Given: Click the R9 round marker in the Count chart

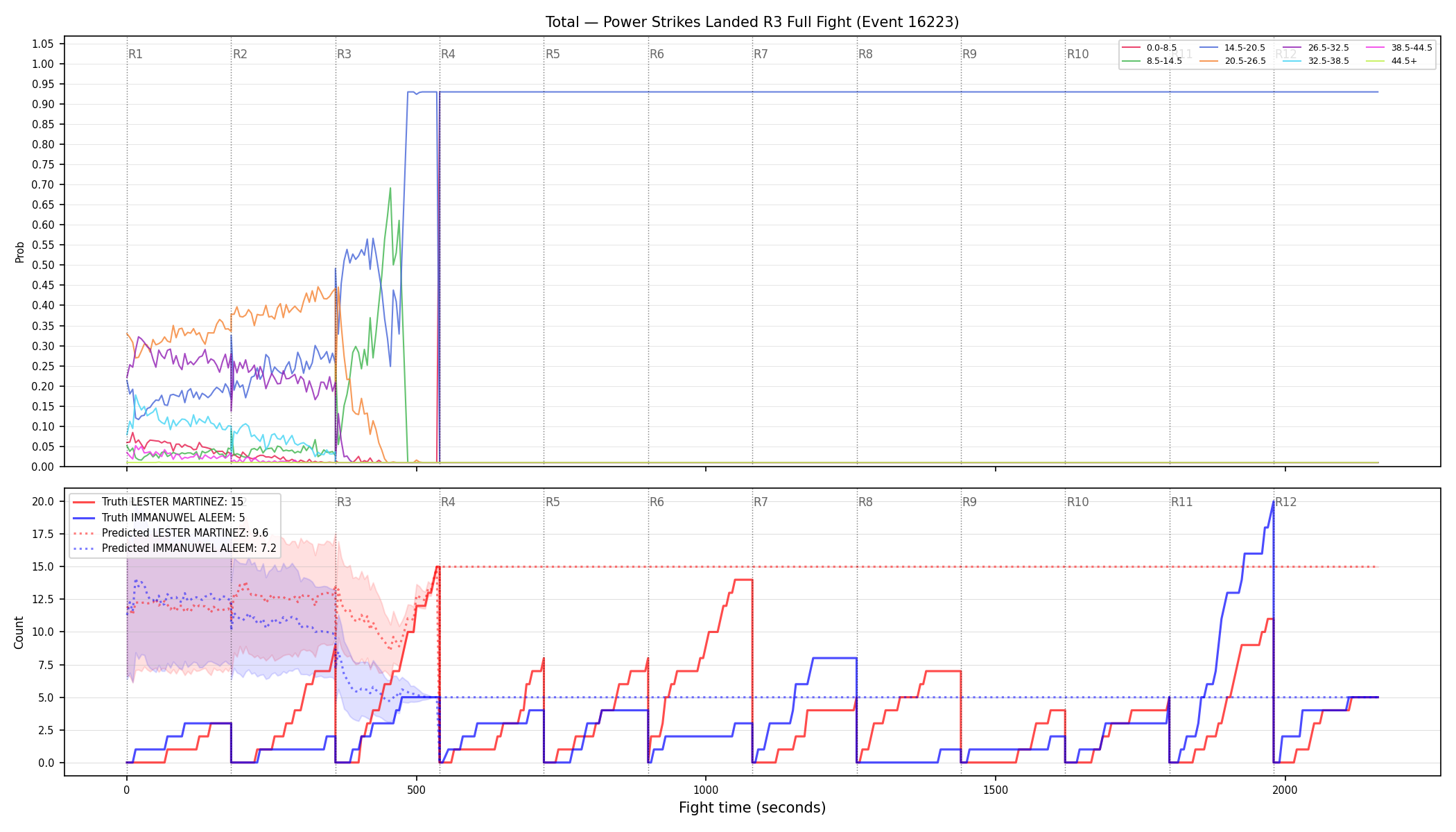Looking at the screenshot, I should point(969,502).
